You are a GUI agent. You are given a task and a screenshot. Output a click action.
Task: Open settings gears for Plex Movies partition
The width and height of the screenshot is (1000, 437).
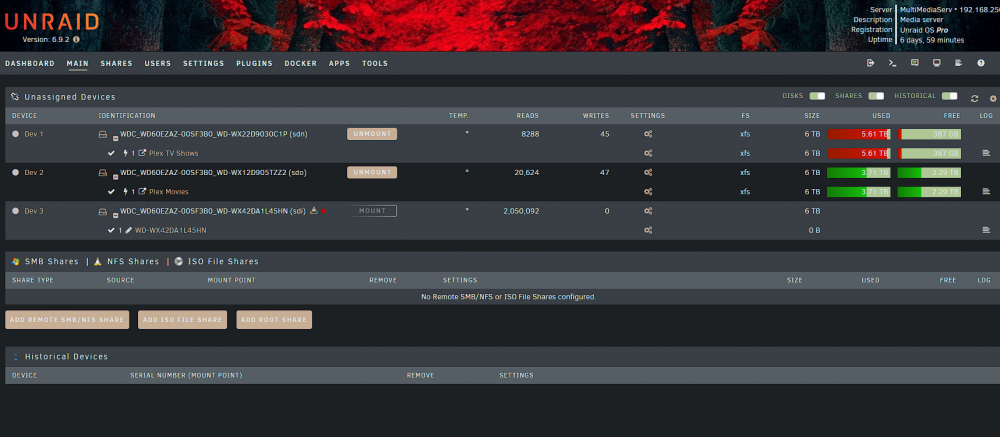(648, 191)
